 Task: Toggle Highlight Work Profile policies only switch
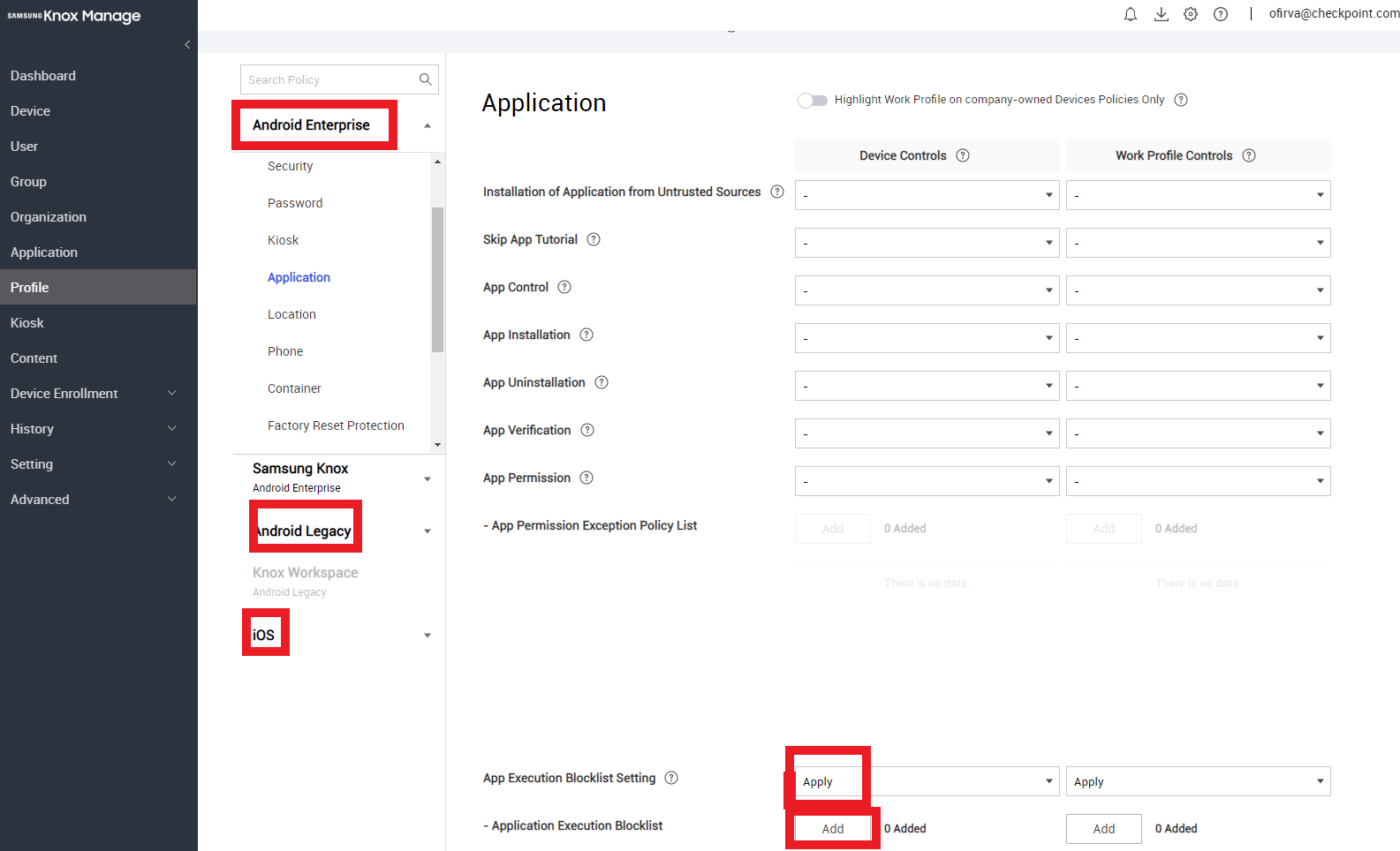pyautogui.click(x=812, y=100)
